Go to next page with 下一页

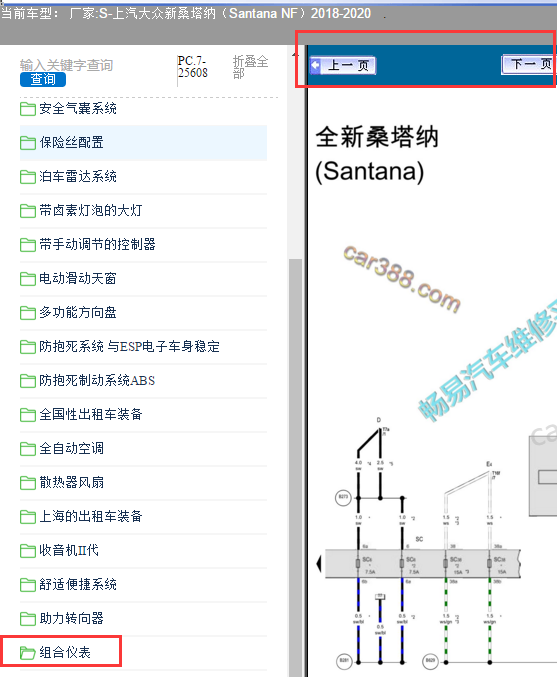pyautogui.click(x=527, y=65)
